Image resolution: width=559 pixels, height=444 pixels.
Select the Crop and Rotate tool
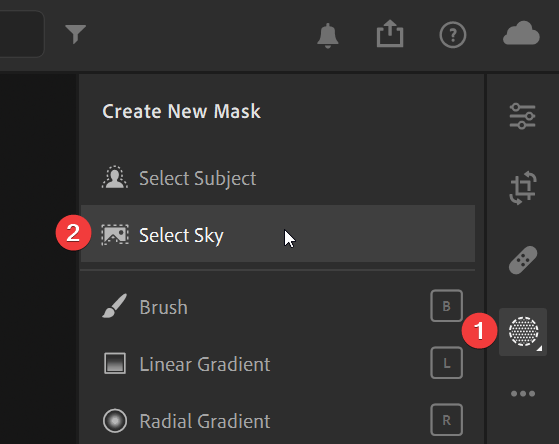[x=523, y=188]
